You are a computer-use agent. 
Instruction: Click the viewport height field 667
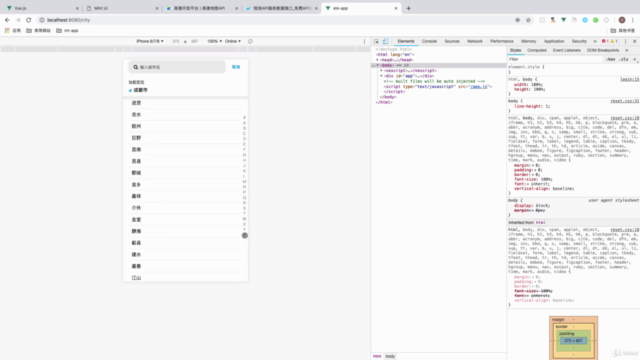(195, 41)
